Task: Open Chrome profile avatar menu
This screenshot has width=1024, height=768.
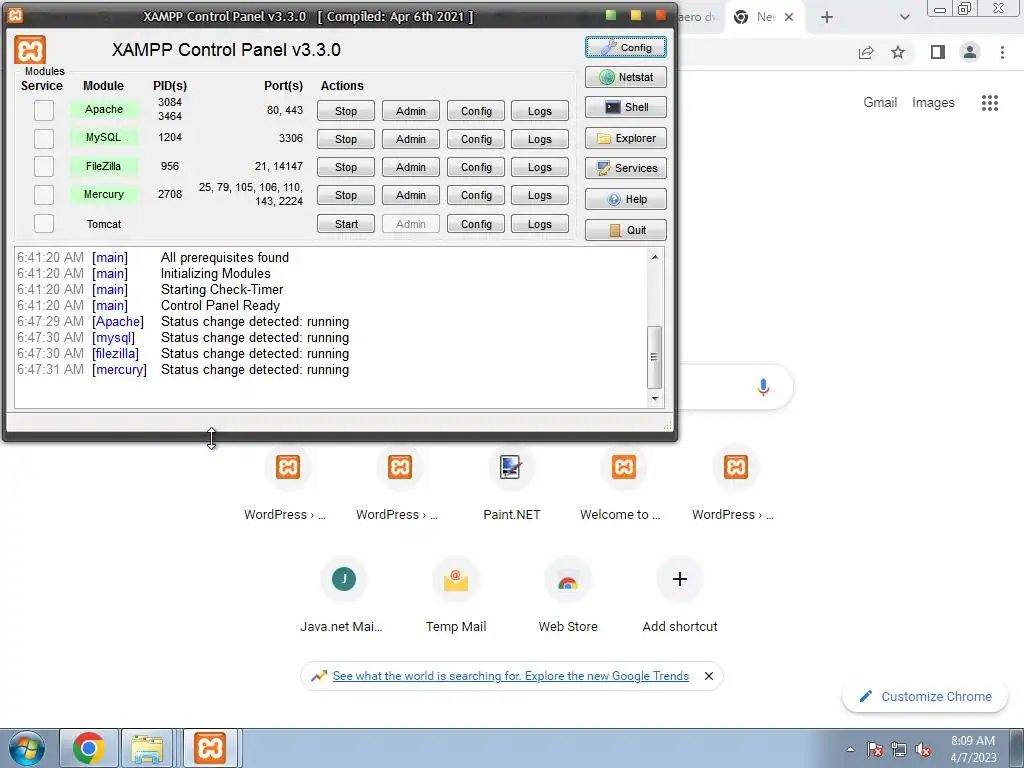Action: click(970, 52)
